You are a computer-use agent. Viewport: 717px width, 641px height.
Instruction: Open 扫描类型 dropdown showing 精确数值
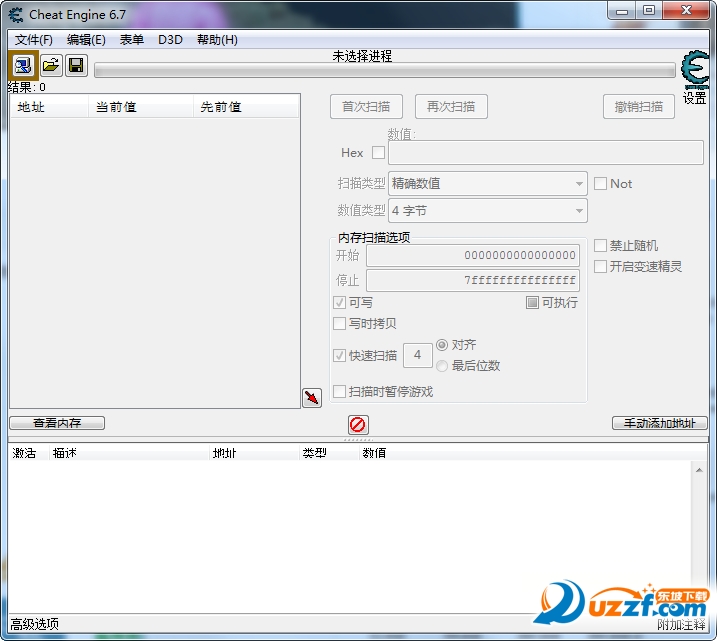[487, 184]
